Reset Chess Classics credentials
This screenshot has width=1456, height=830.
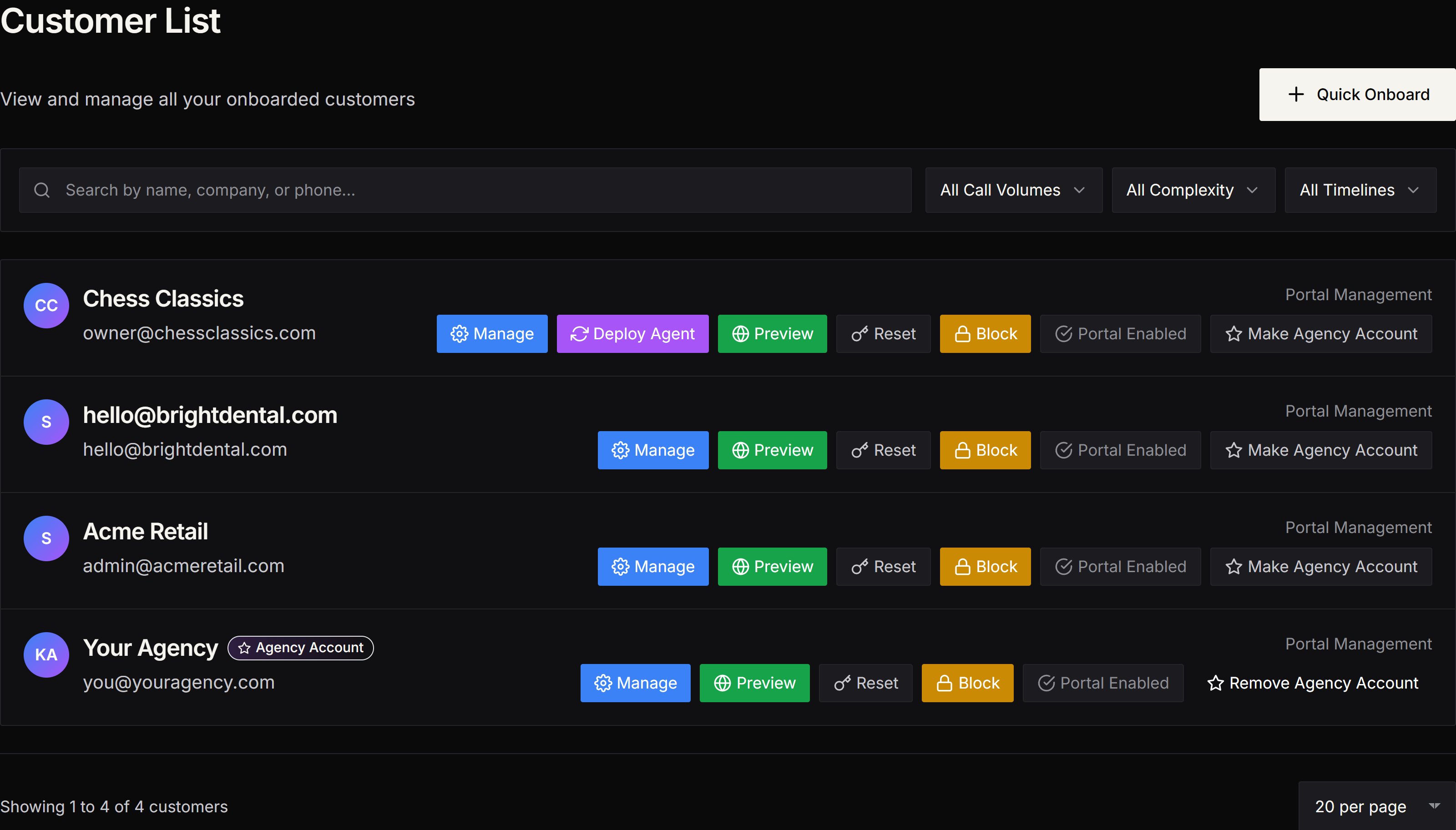(x=884, y=333)
